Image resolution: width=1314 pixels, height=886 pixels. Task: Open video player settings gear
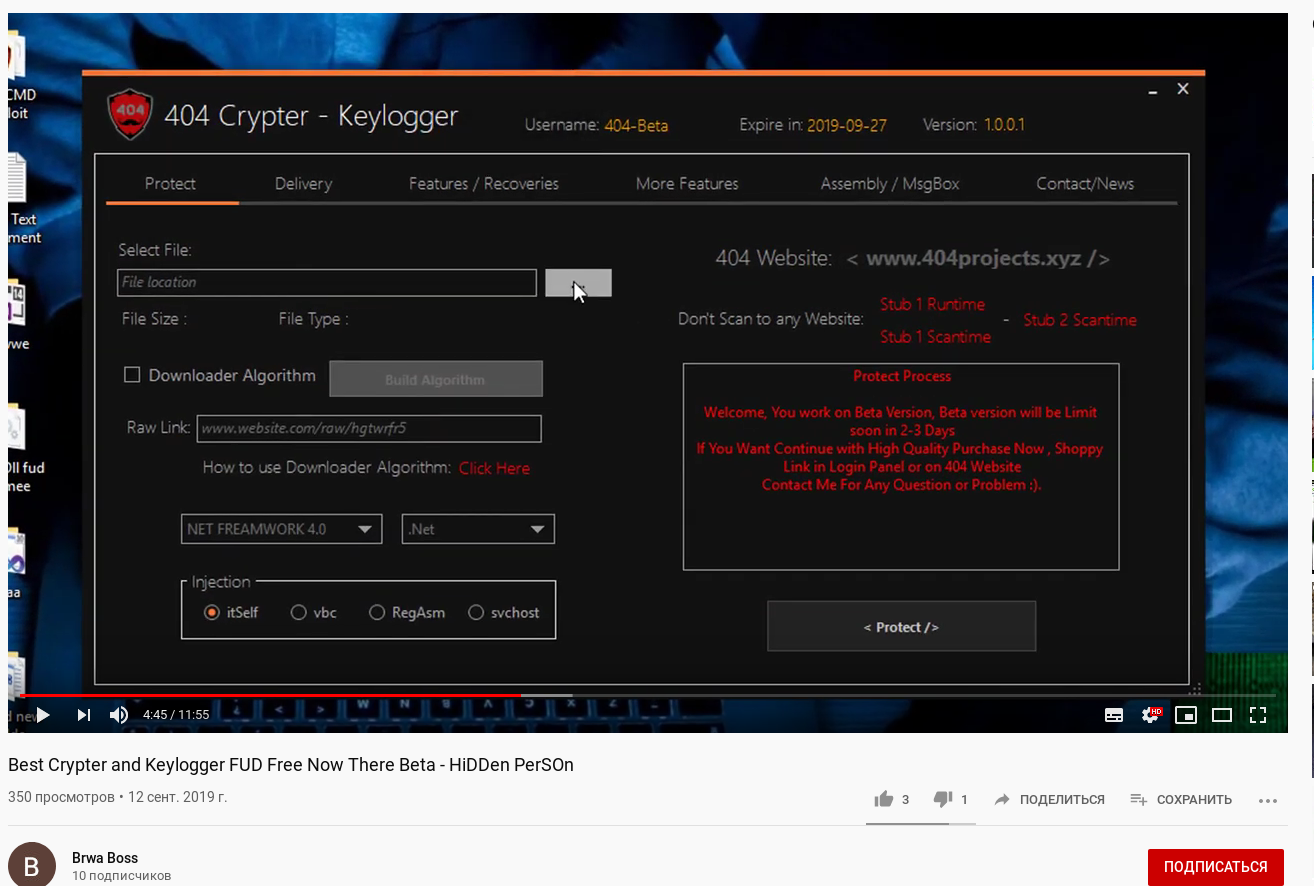pos(1150,714)
